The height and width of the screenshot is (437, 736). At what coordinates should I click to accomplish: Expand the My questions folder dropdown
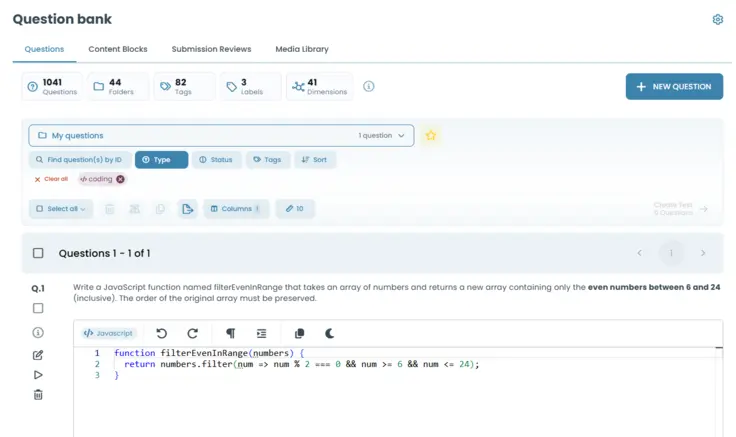(x=221, y=135)
